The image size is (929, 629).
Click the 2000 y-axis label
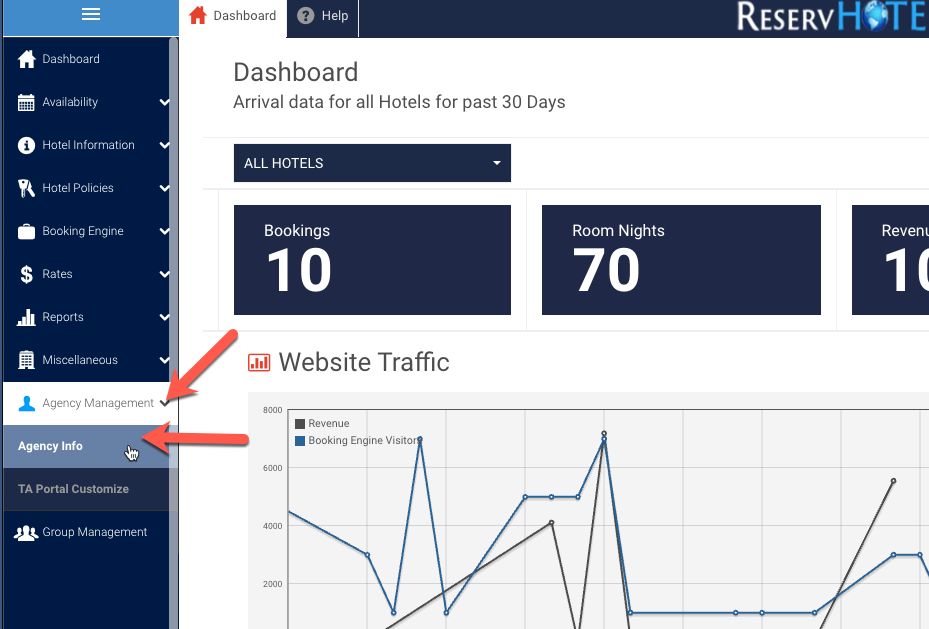click(273, 584)
